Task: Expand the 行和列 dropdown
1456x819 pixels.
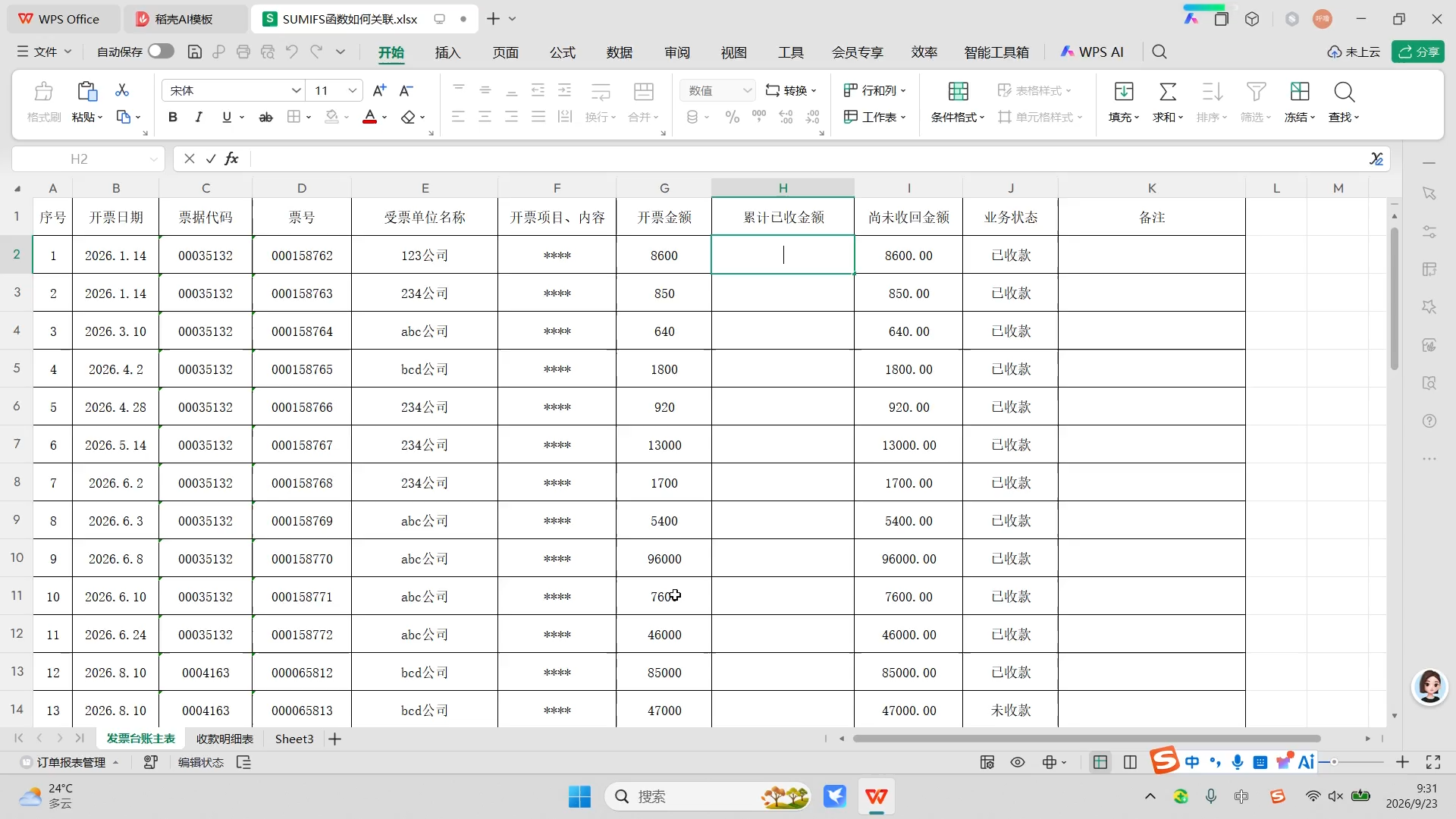Action: click(875, 90)
